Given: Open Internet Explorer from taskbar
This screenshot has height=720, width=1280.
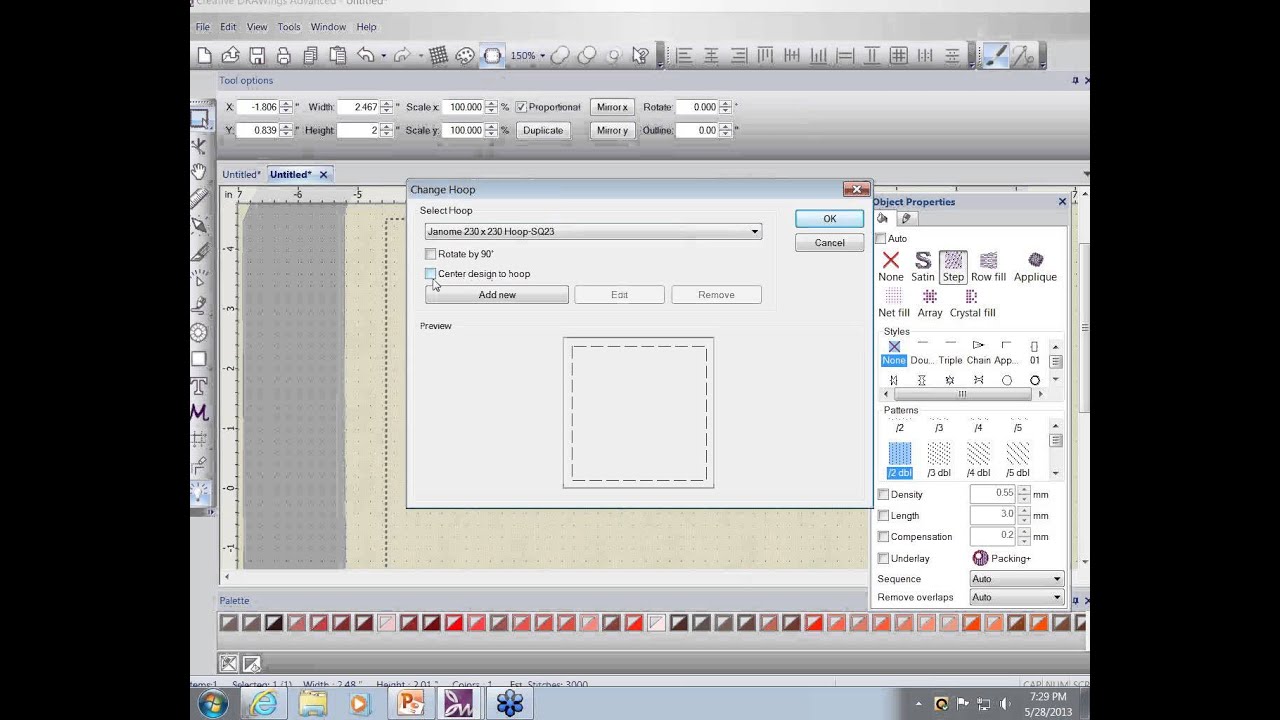Looking at the screenshot, I should click(264, 704).
